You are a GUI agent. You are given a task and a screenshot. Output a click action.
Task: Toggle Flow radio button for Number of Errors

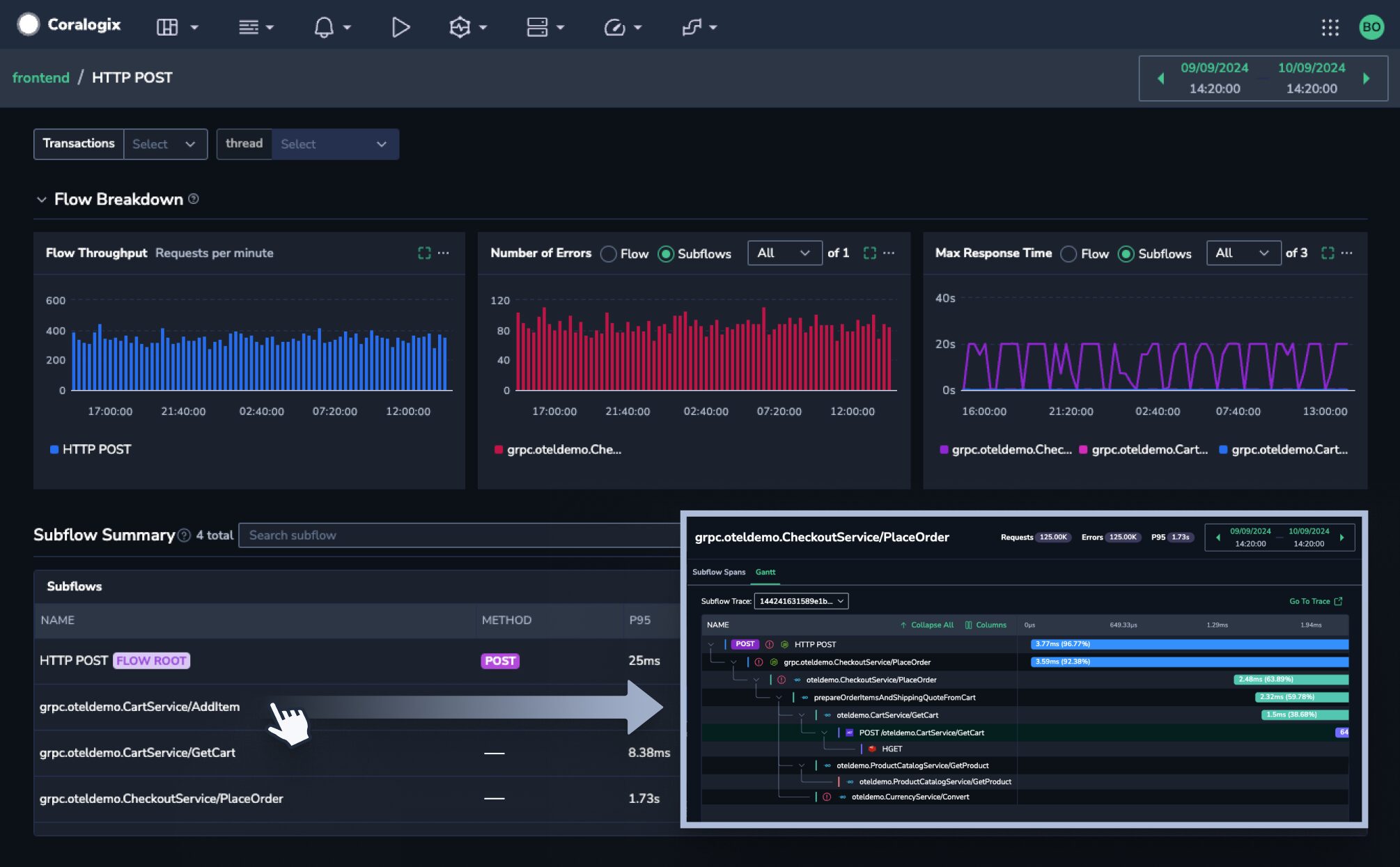608,253
